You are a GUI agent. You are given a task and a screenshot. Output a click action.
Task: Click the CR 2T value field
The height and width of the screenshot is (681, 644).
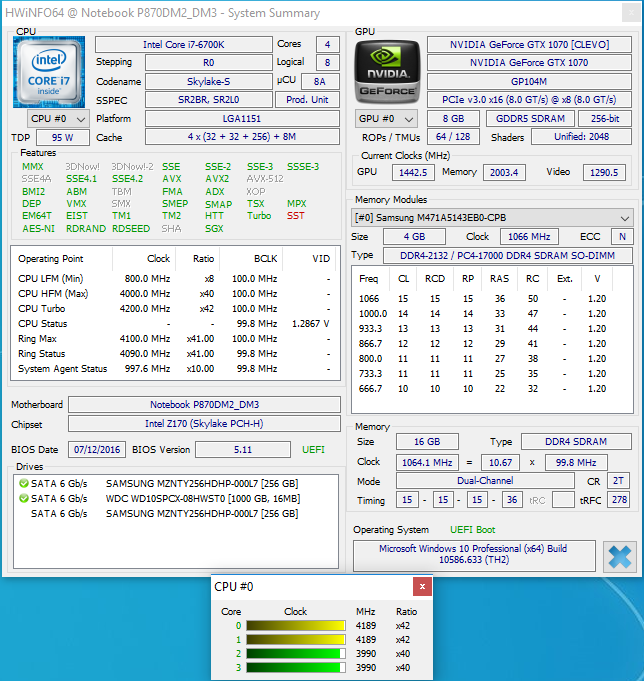[x=618, y=481]
